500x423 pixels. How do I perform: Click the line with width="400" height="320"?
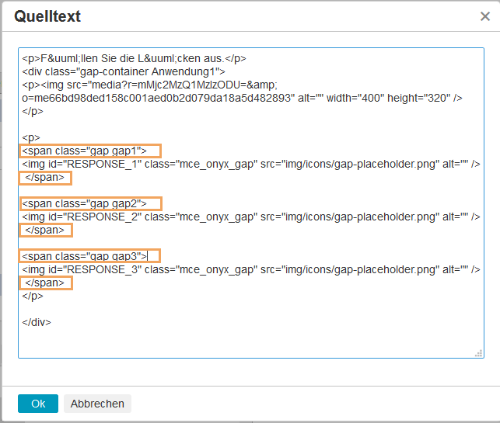coord(242,98)
